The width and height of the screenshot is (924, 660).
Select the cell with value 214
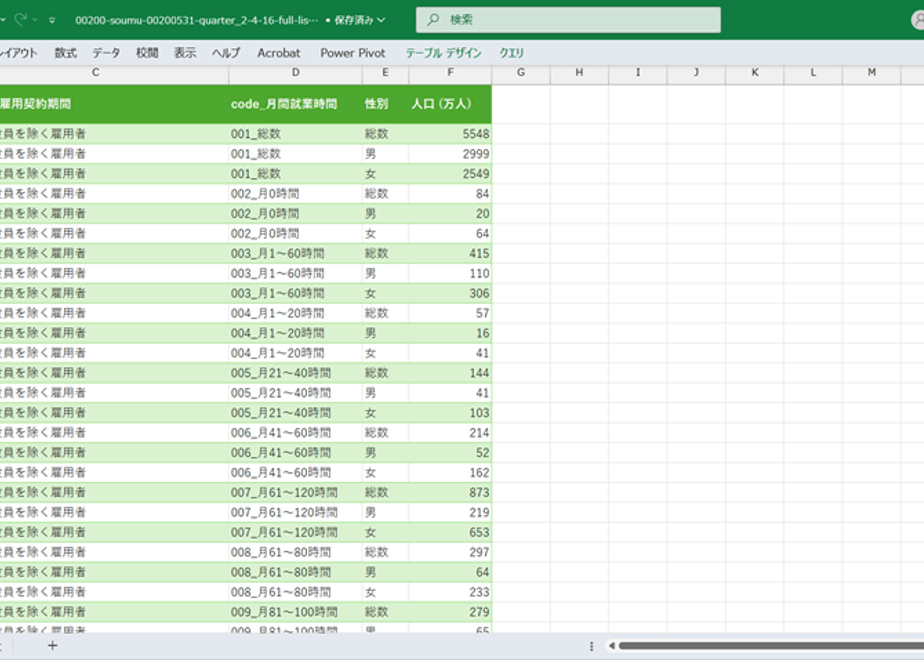450,433
